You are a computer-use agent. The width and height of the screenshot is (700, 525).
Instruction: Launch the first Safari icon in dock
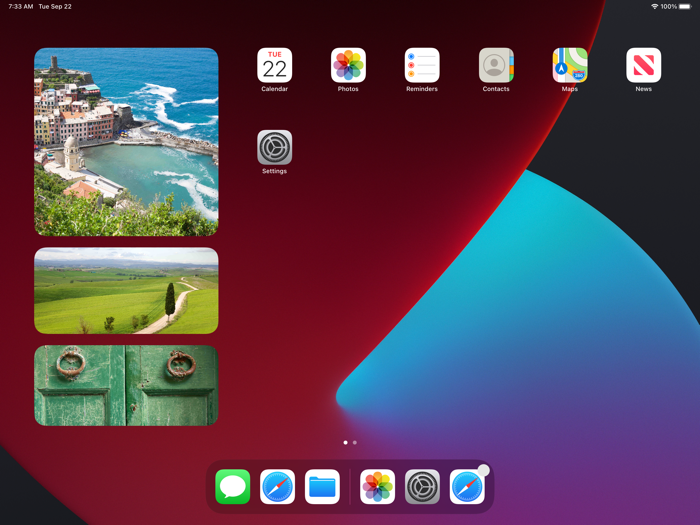click(x=277, y=487)
